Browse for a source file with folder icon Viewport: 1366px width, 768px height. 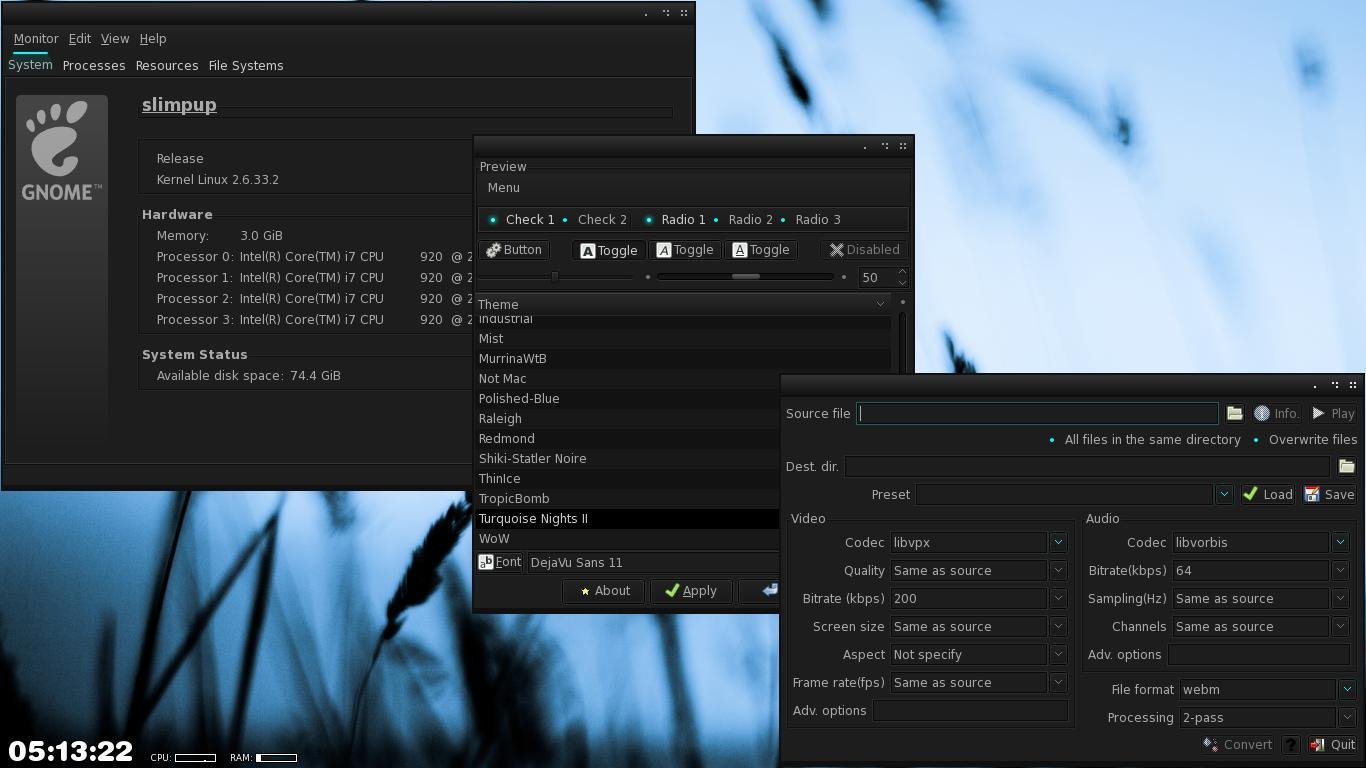pyautogui.click(x=1234, y=413)
